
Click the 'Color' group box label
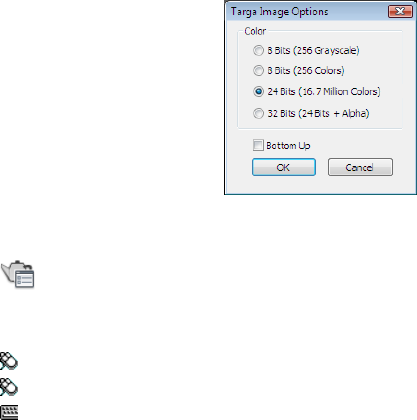(255, 31)
